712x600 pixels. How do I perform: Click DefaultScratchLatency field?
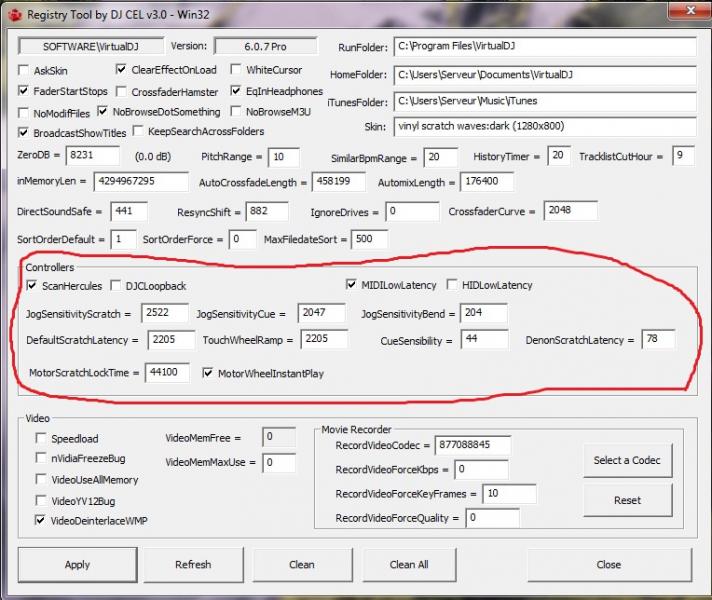pos(172,340)
